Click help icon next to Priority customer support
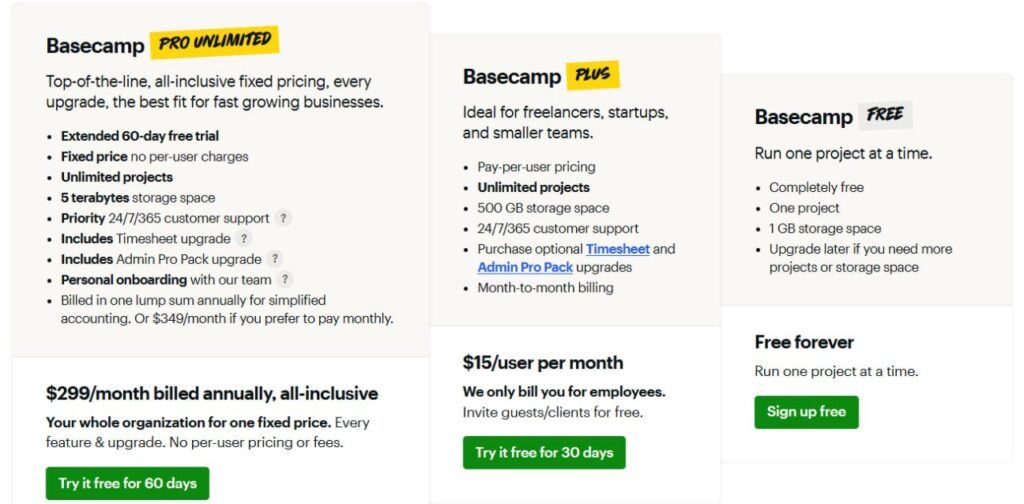Screen dimensions: 1024x504 point(283,218)
